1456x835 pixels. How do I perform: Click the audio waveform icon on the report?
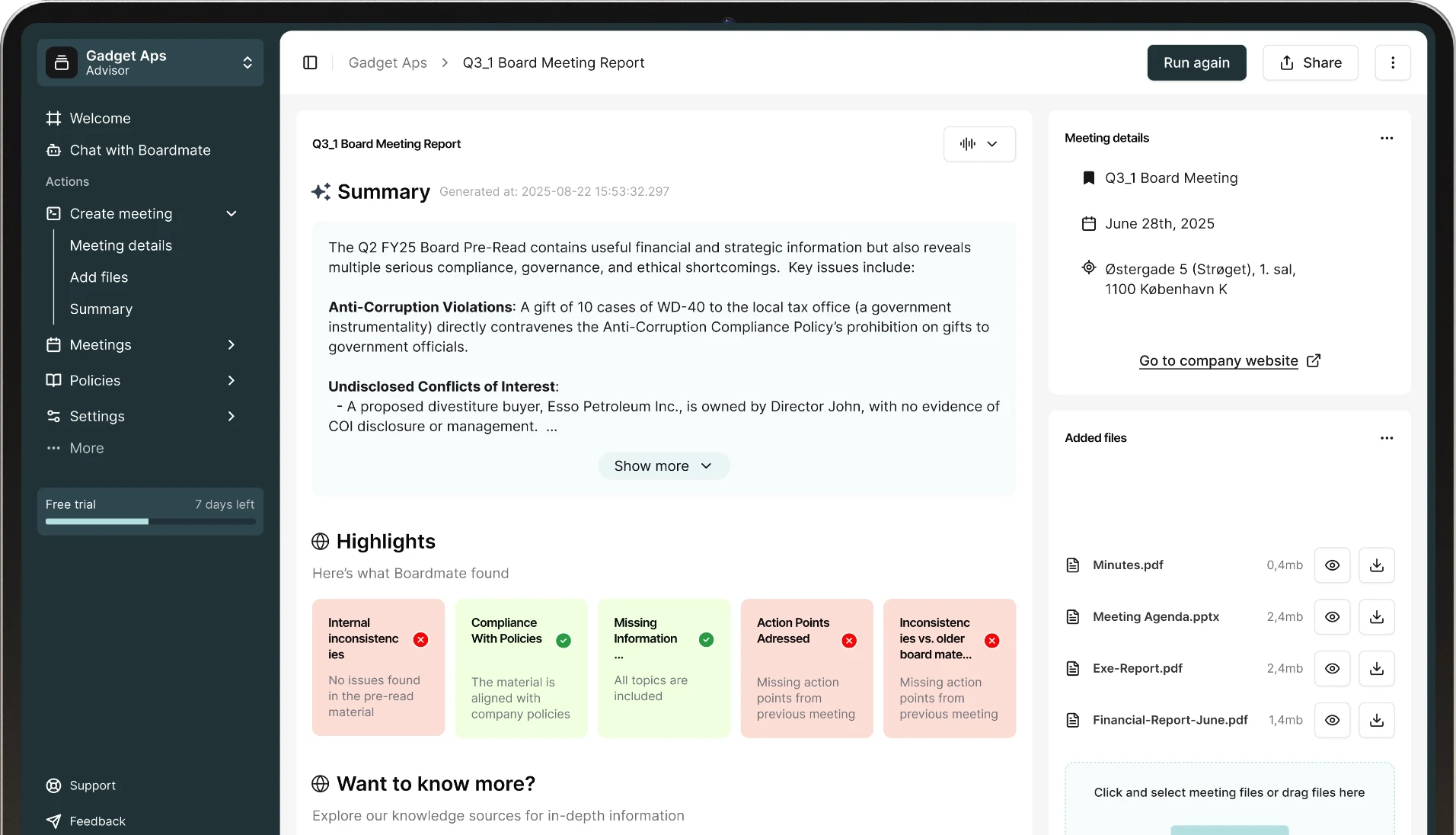pos(966,143)
